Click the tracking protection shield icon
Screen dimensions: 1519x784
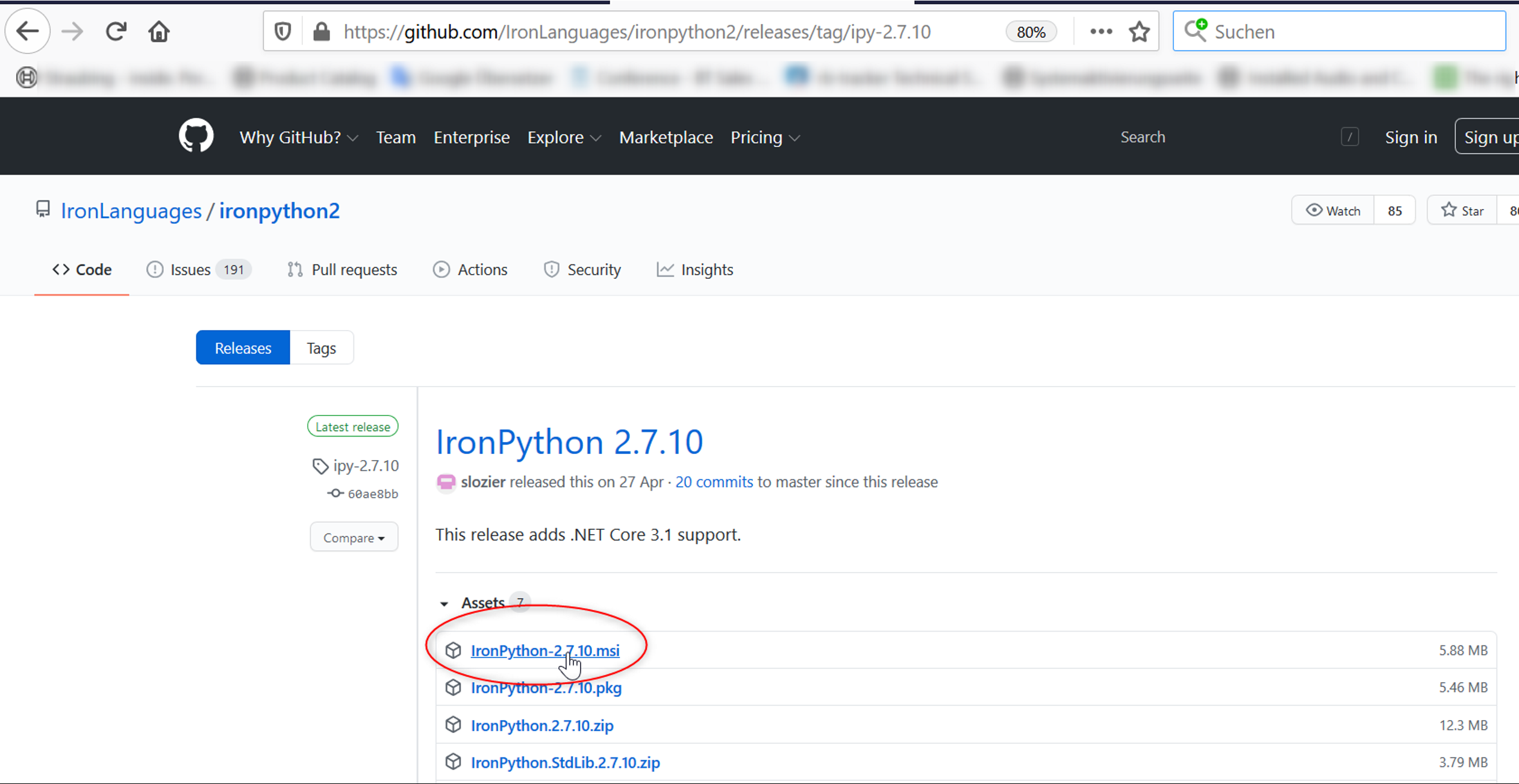tap(282, 31)
